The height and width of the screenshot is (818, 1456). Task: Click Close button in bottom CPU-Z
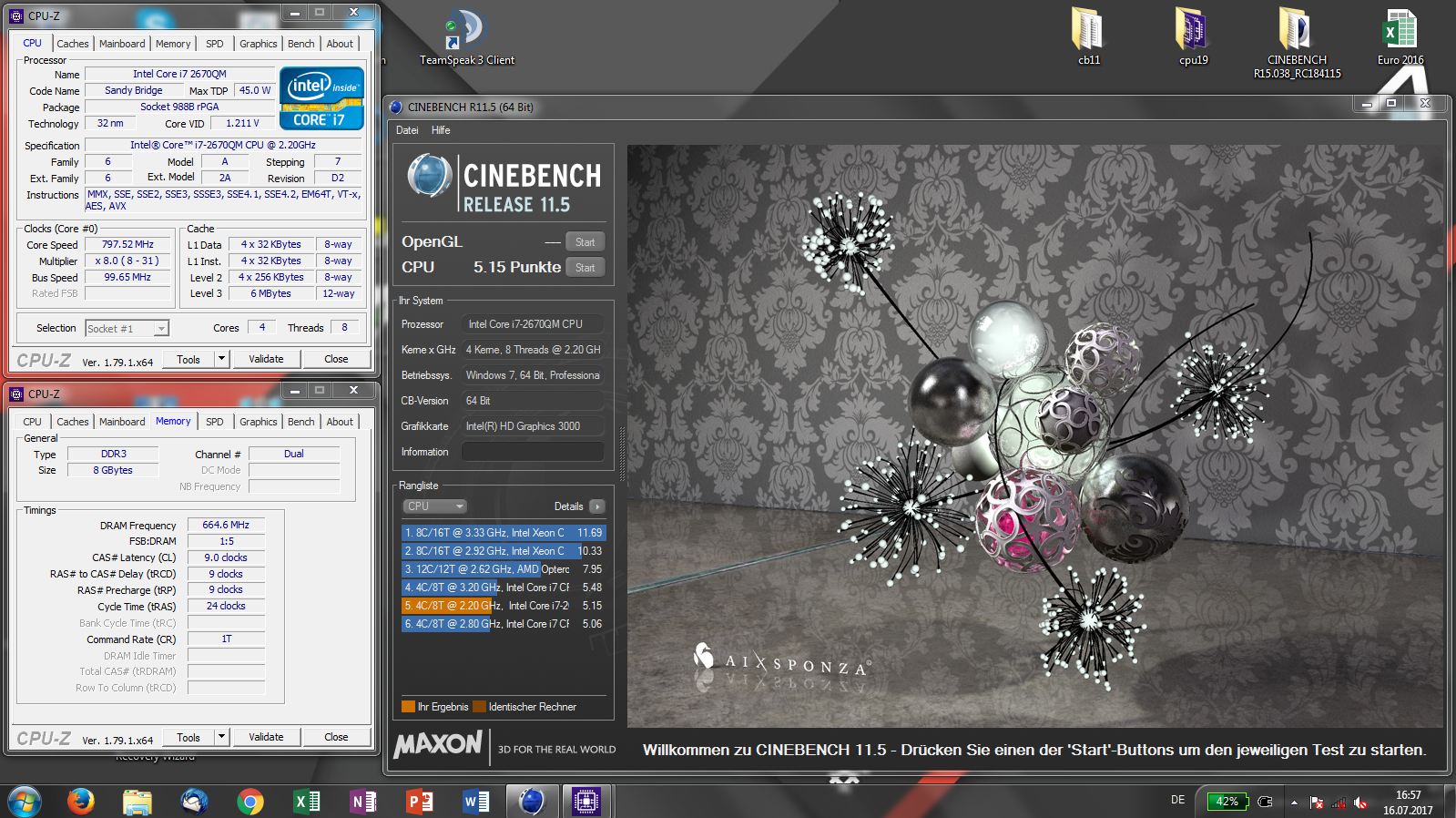tap(336, 737)
